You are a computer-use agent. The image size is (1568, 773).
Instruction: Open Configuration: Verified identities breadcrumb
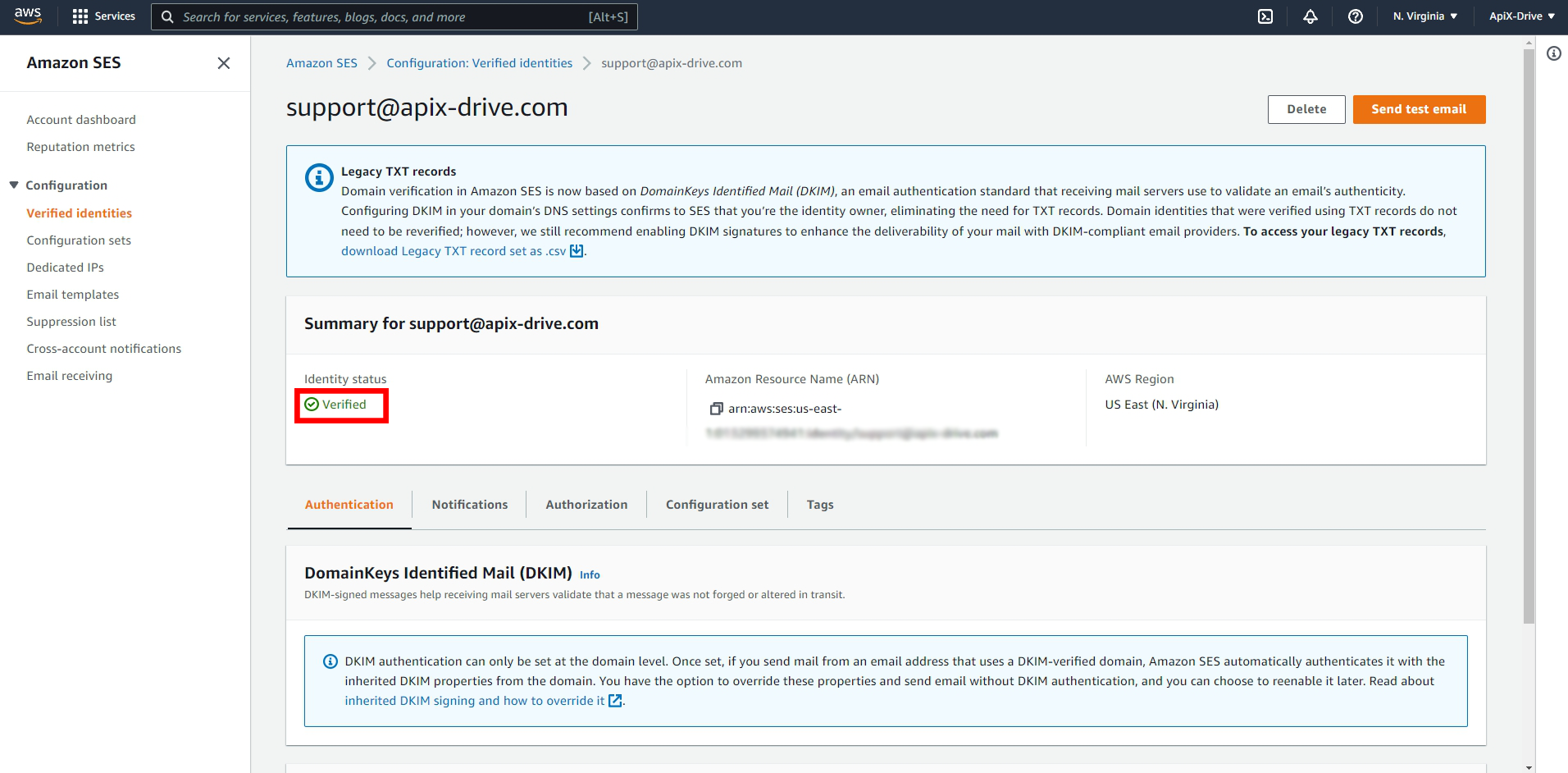pyautogui.click(x=480, y=63)
